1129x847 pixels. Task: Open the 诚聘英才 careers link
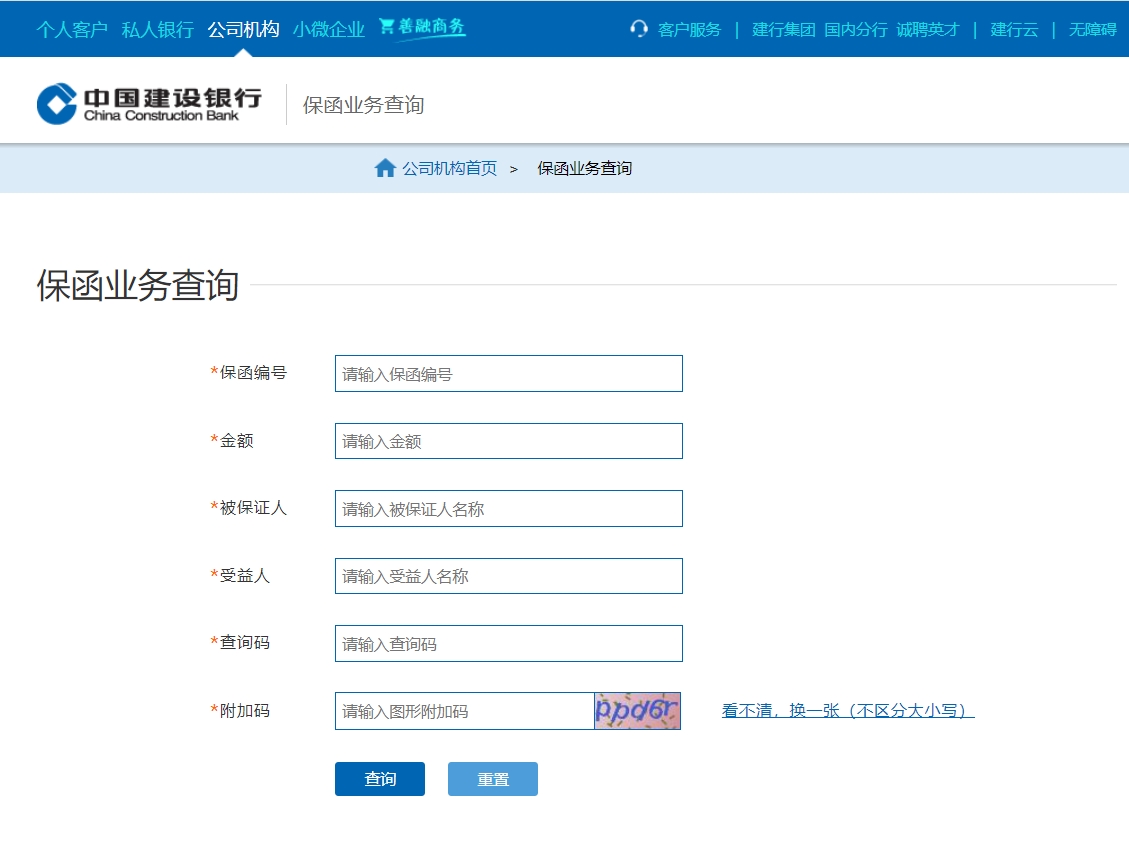(927, 29)
